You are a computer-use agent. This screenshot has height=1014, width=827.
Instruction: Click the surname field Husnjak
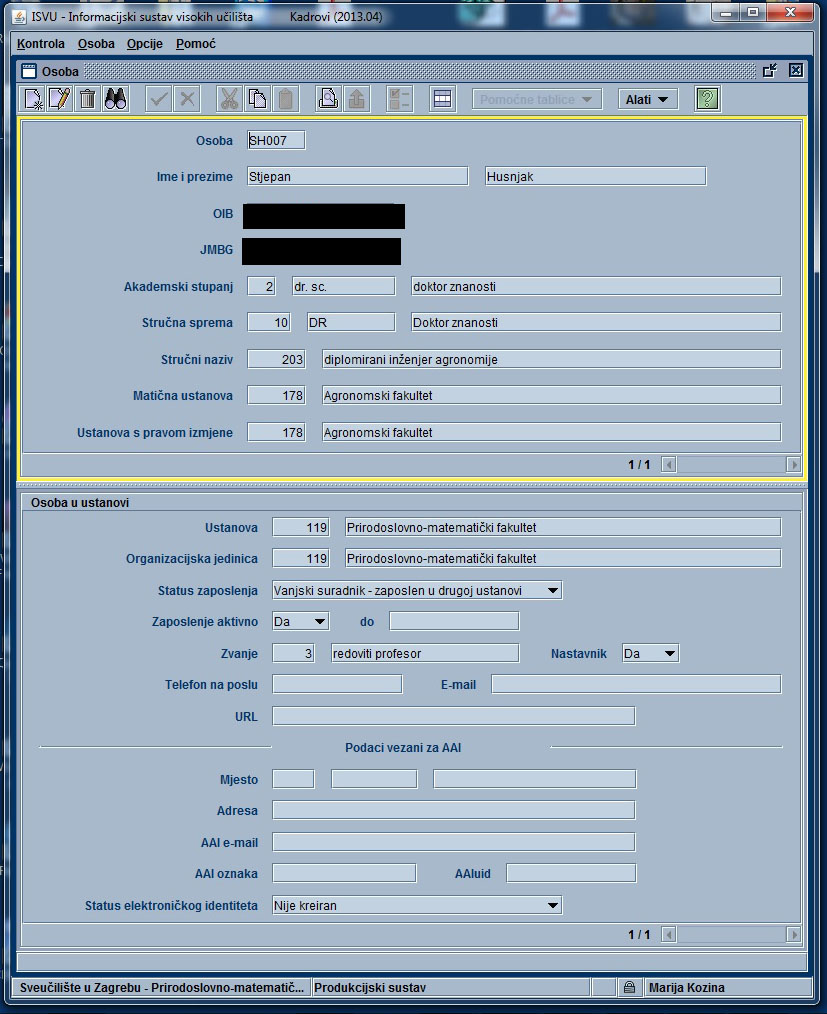coord(596,177)
